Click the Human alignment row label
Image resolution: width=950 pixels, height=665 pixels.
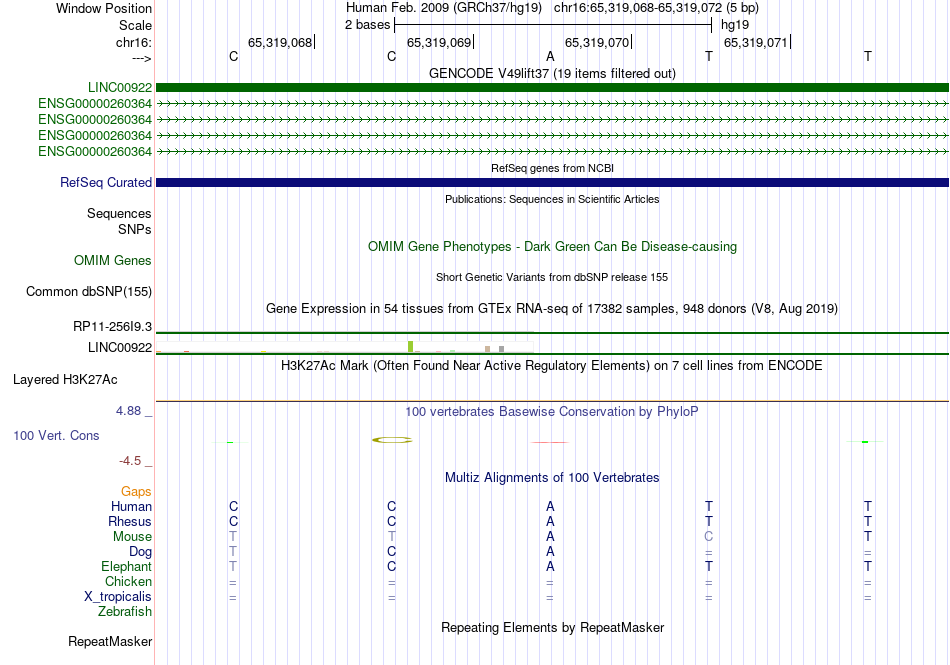(131, 506)
